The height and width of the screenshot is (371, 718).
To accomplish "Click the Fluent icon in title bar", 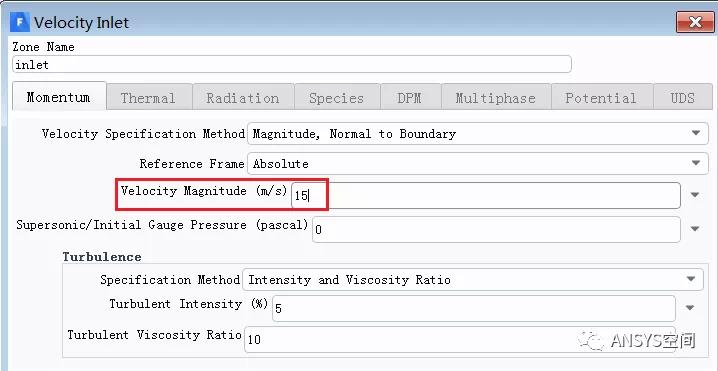I will coord(20,22).
